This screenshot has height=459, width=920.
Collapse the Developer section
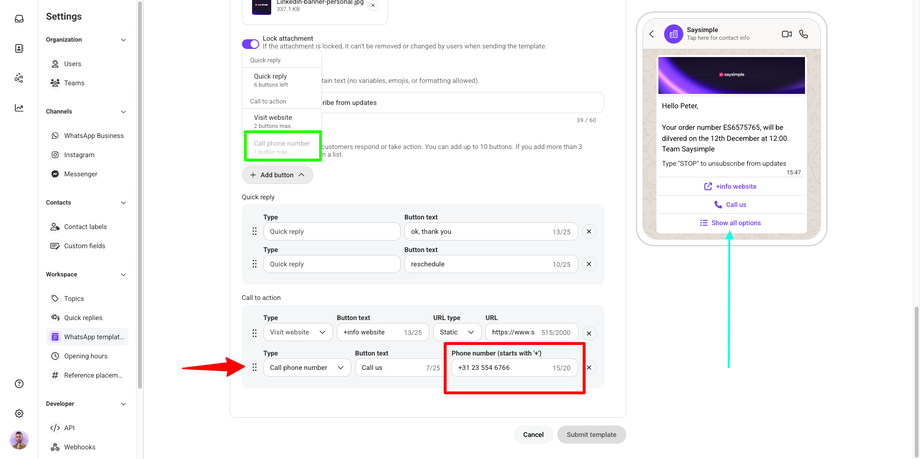coord(123,404)
